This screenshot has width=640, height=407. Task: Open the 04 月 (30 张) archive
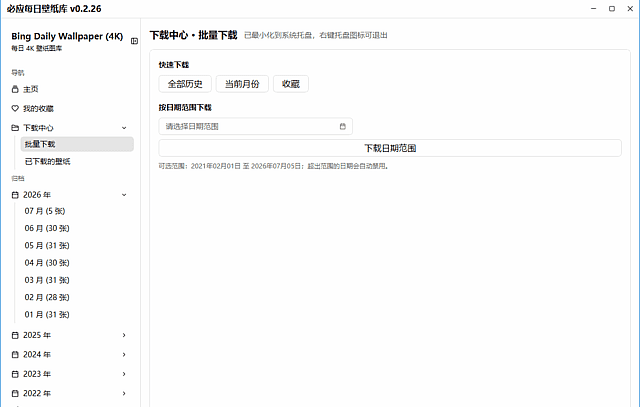tap(77, 263)
